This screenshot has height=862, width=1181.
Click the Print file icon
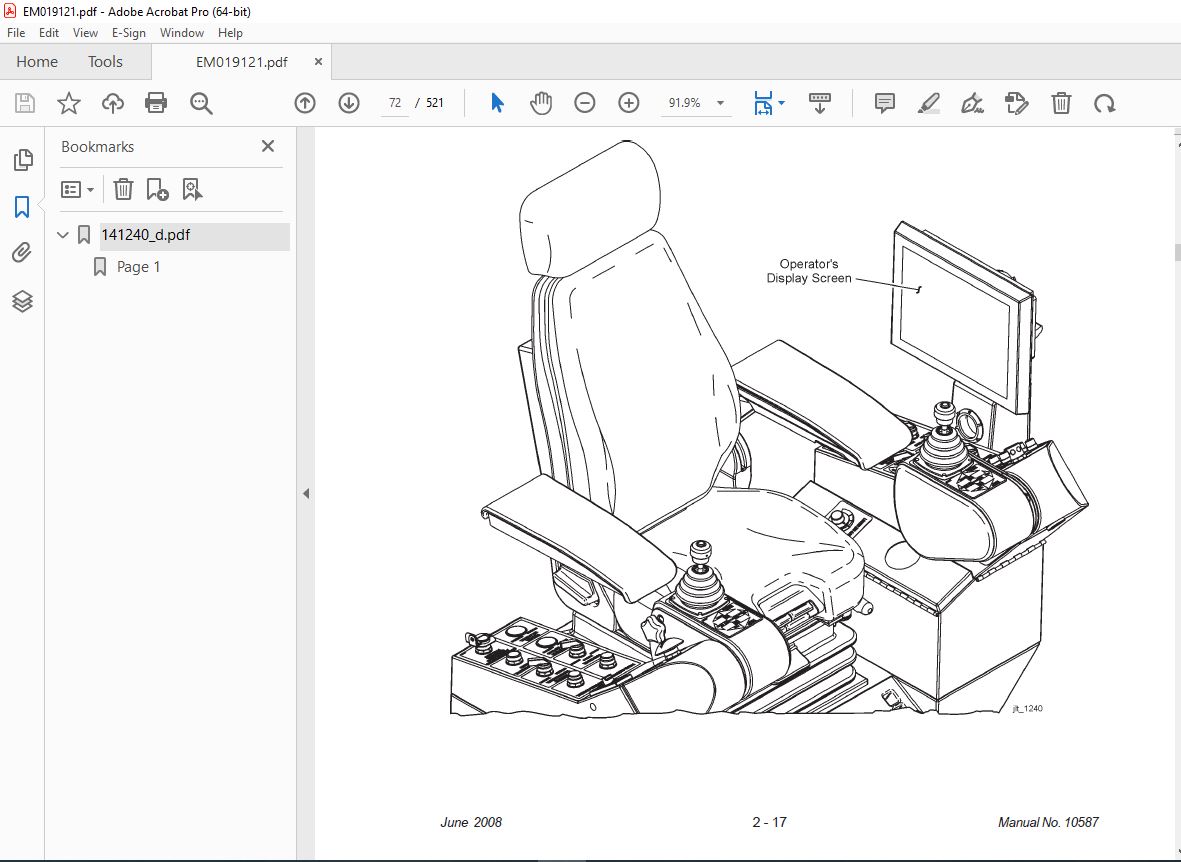pyautogui.click(x=156, y=102)
